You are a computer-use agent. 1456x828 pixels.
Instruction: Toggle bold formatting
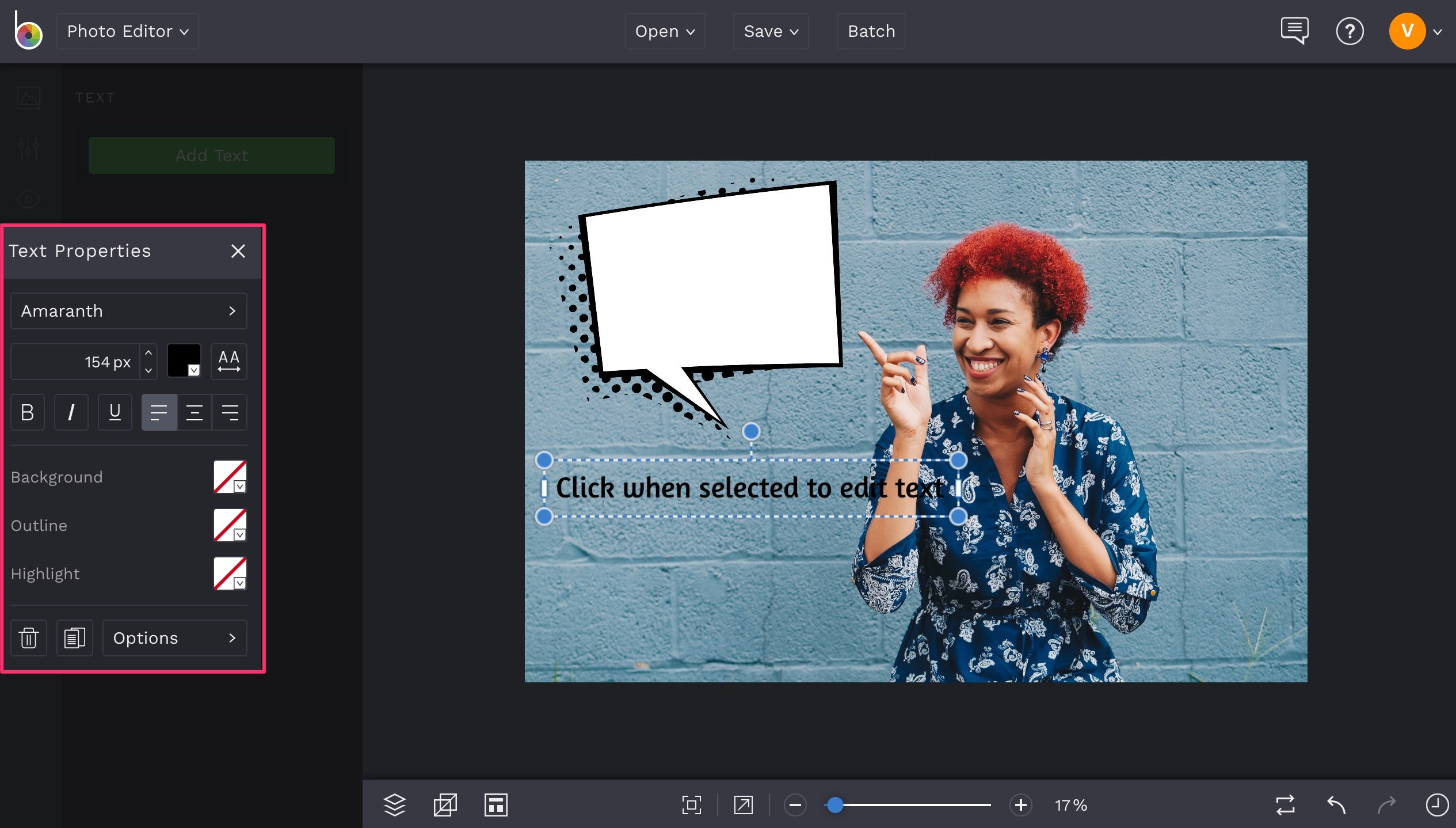click(x=27, y=412)
